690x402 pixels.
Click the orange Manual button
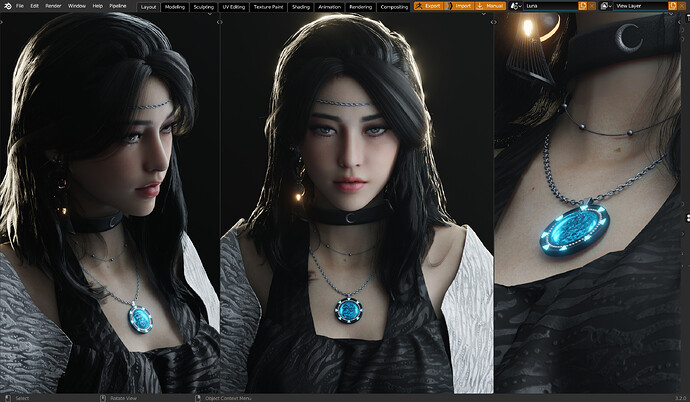(490, 6)
